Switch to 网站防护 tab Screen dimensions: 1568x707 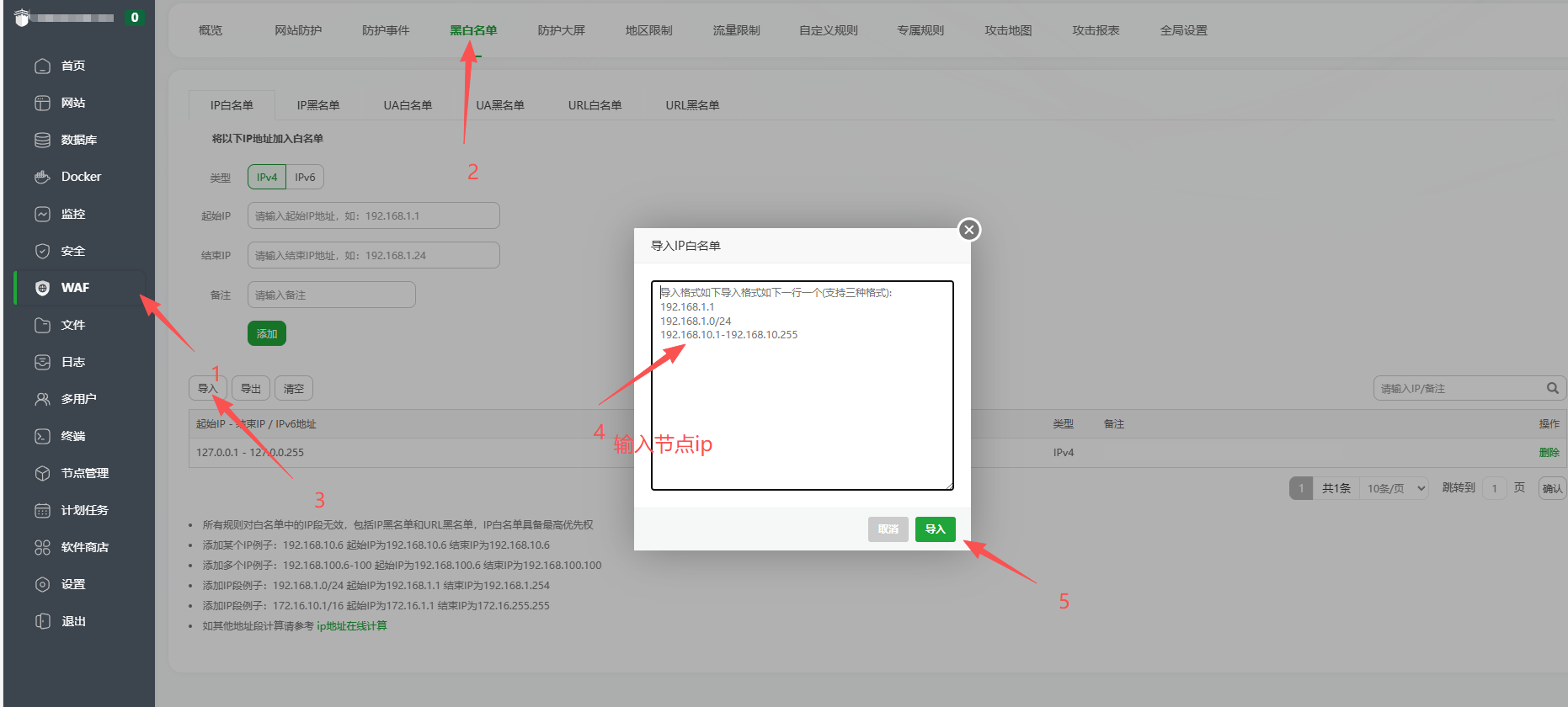click(x=298, y=30)
